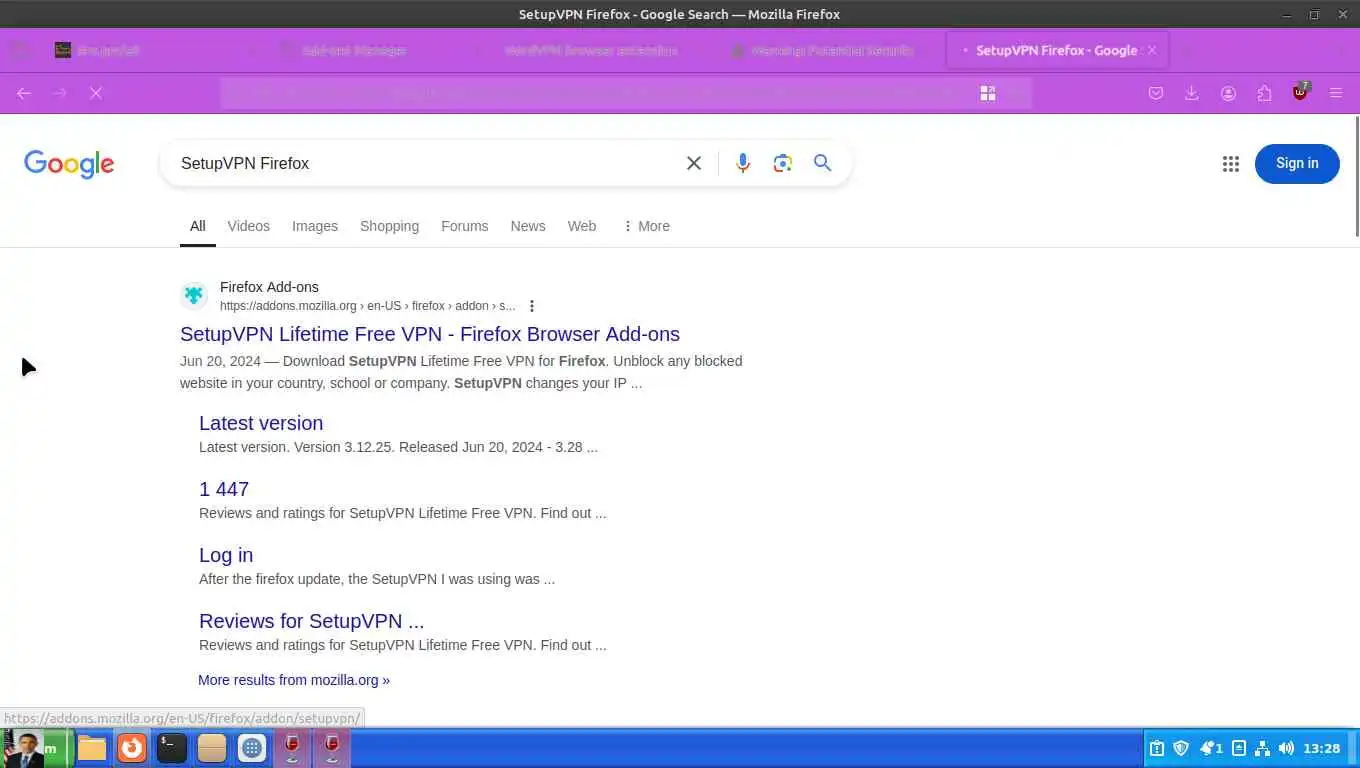Open the Latest version sitelink
Image resolution: width=1360 pixels, height=768 pixels.
coord(261,423)
